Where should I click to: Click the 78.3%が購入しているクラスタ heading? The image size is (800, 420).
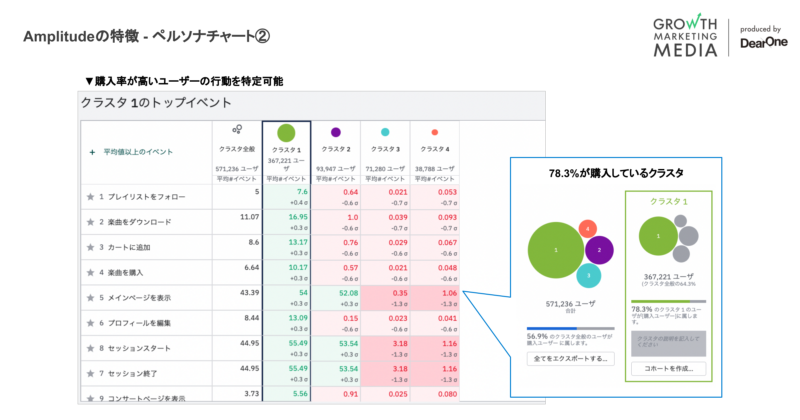pyautogui.click(x=616, y=174)
